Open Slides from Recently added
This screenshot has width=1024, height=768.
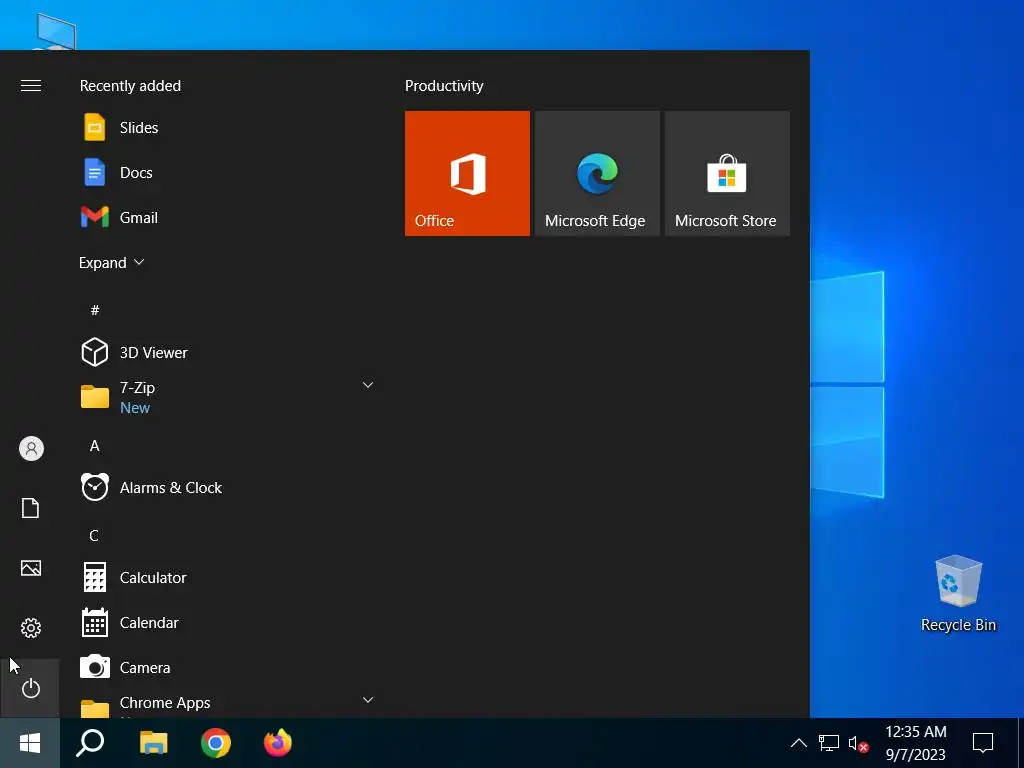click(226, 127)
